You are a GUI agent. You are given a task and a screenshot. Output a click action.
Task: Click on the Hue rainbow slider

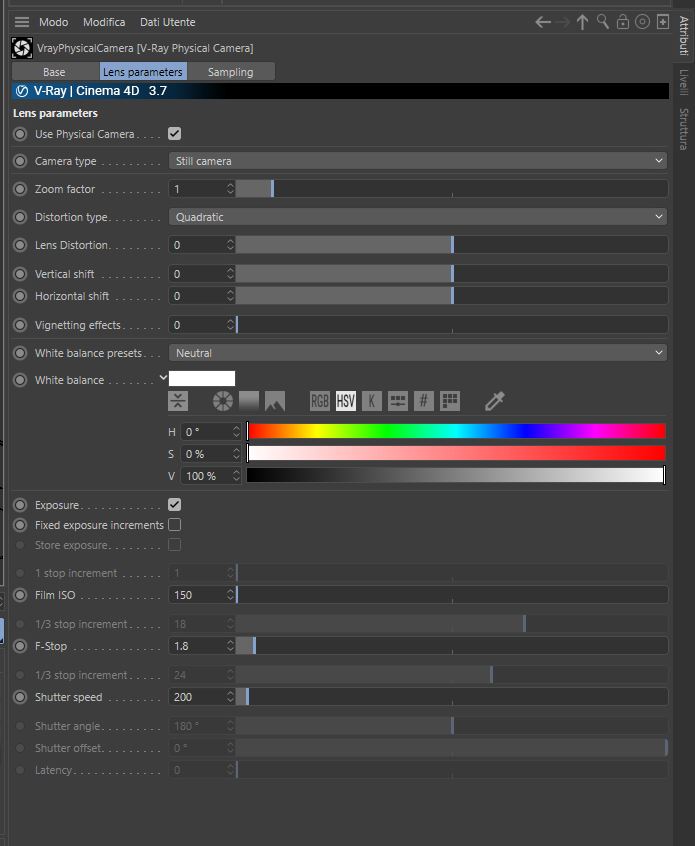tap(456, 431)
